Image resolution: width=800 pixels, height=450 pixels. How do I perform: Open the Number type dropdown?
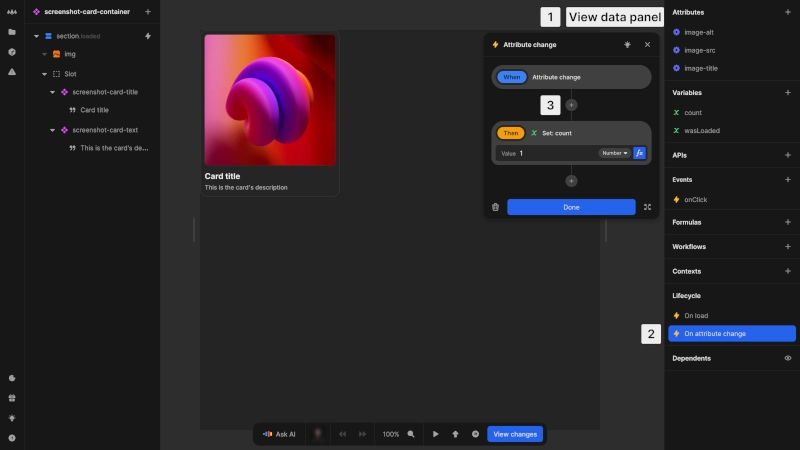pyautogui.click(x=614, y=153)
